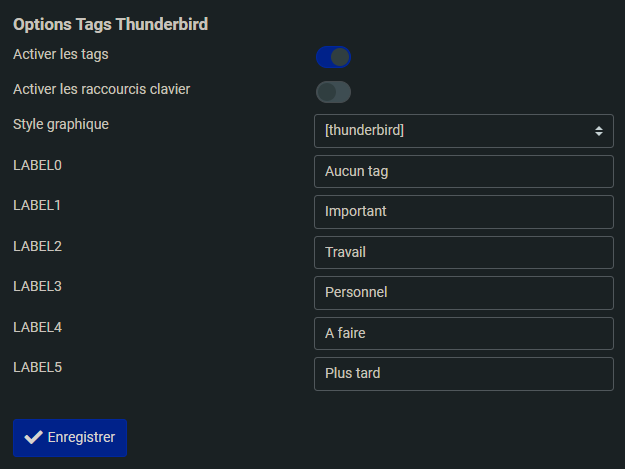Click the Enregistrer button text
This screenshot has width=625, height=469.
(81, 437)
